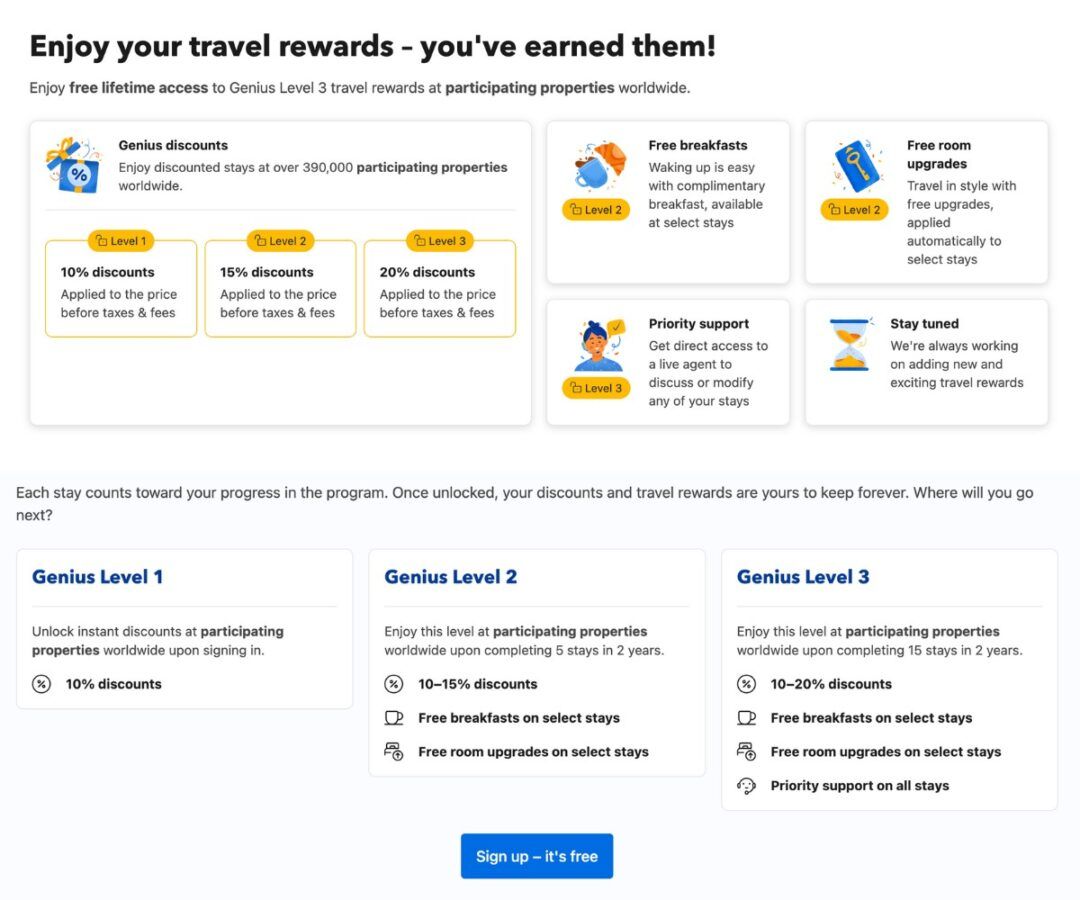Select the Level 2 badge on Free breakfasts tile
This screenshot has height=900, width=1080.
point(596,210)
